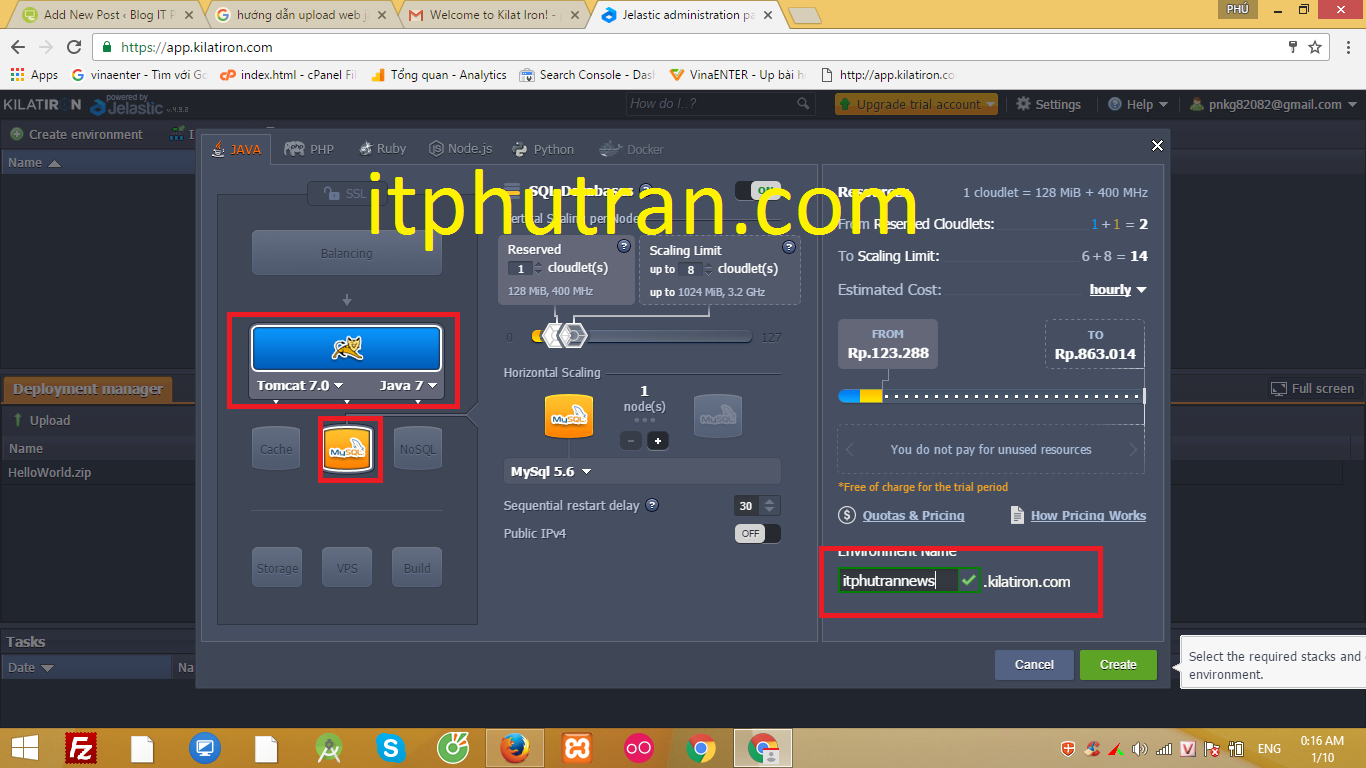Open Android Studio from the taskbar
Screen dimensions: 1366x768
tap(329, 748)
